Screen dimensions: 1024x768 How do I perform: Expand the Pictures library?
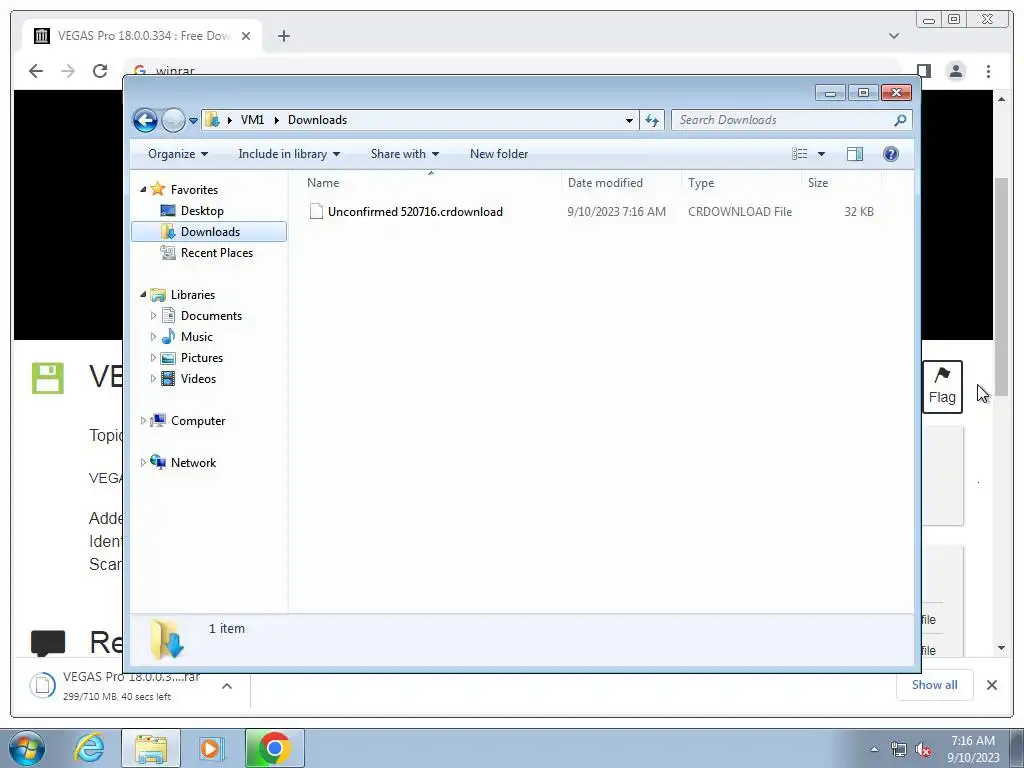(153, 358)
